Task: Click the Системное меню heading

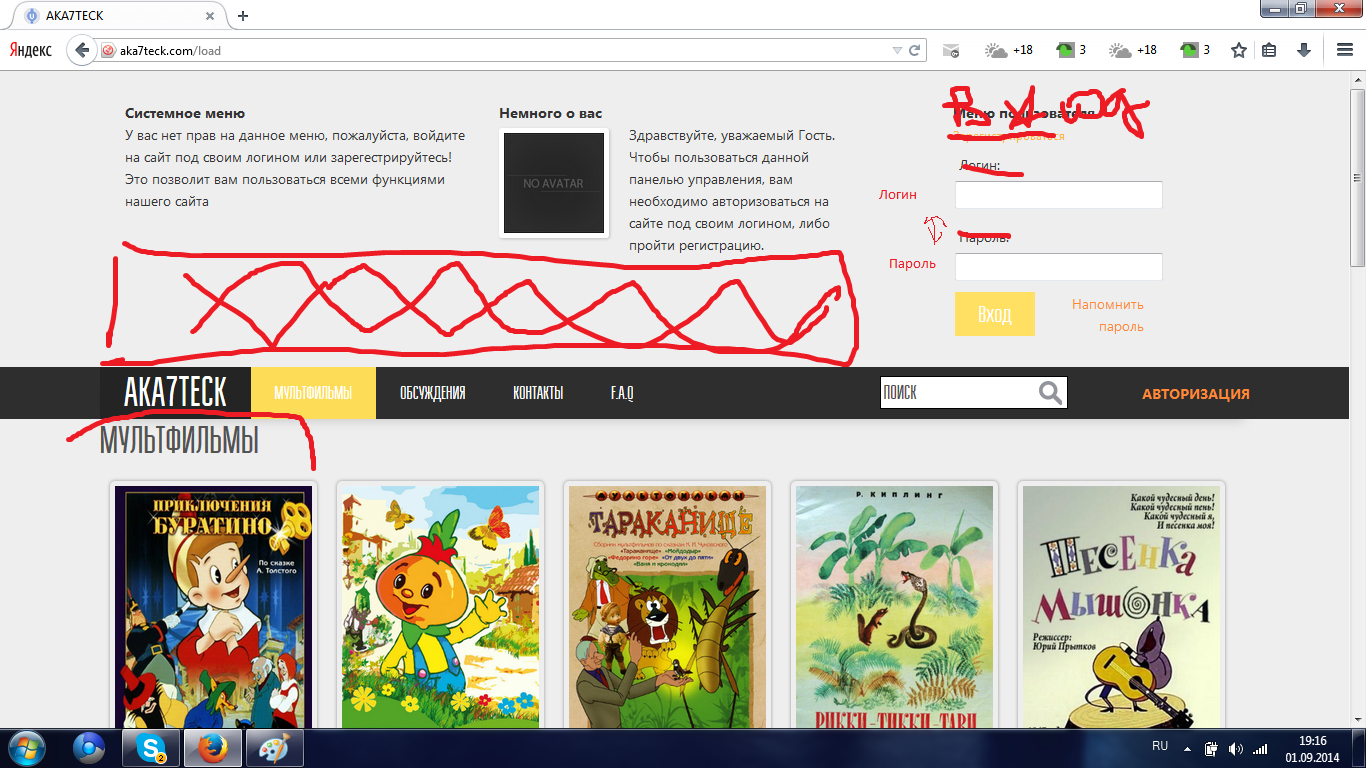Action: tap(185, 114)
